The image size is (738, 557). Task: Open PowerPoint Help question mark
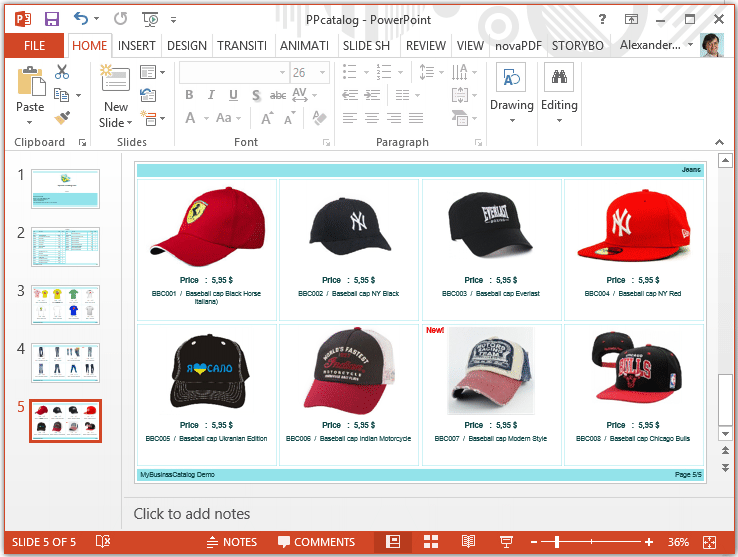coord(602,19)
